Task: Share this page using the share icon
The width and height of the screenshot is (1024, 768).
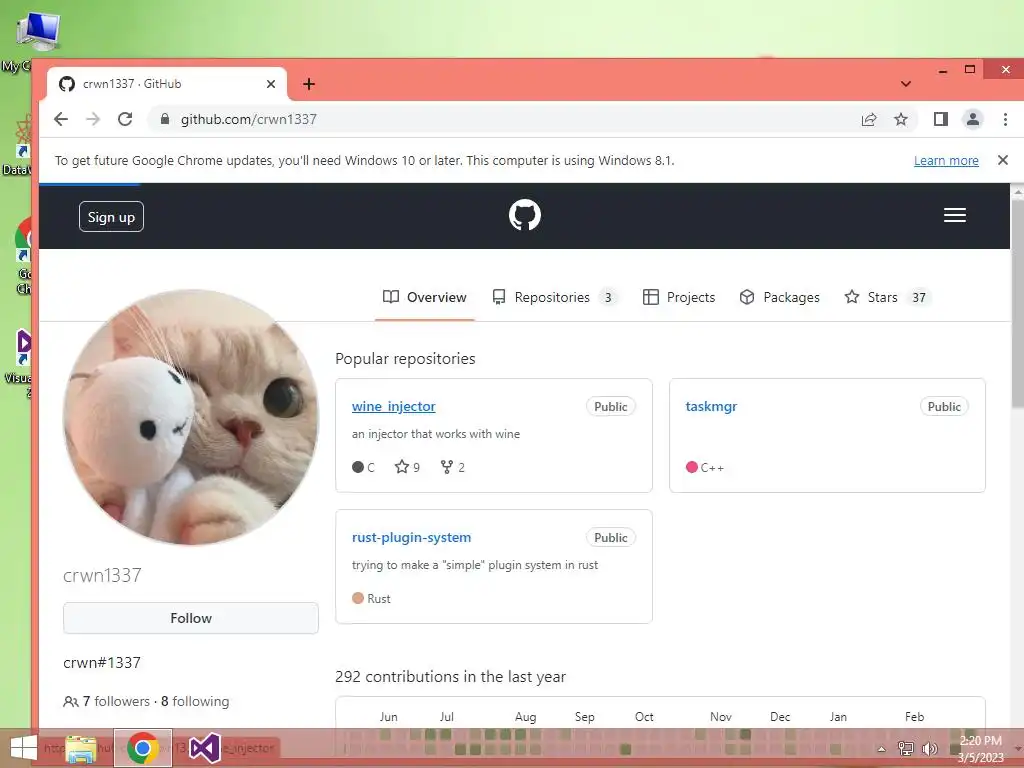Action: tap(869, 120)
